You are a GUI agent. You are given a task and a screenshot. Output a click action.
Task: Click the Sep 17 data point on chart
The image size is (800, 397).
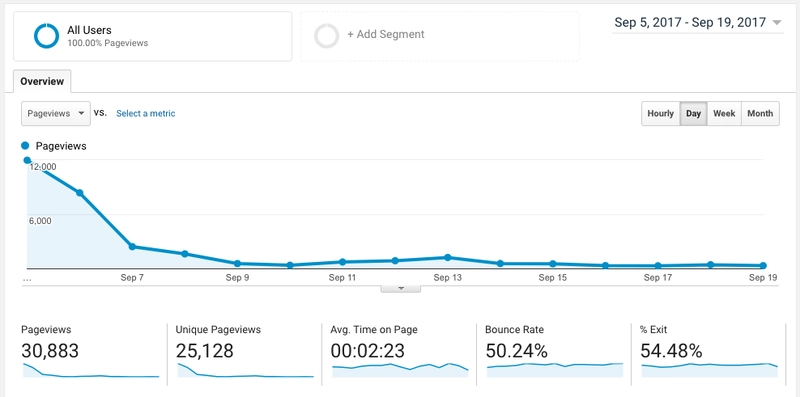[x=658, y=266]
